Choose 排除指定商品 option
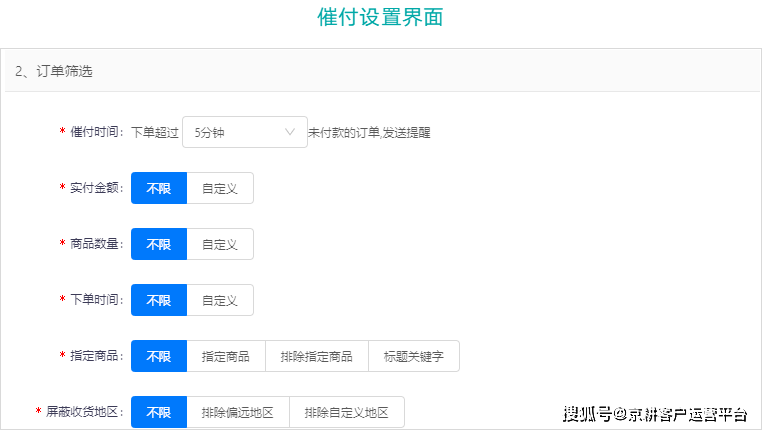Image resolution: width=762 pixels, height=431 pixels. (x=317, y=356)
